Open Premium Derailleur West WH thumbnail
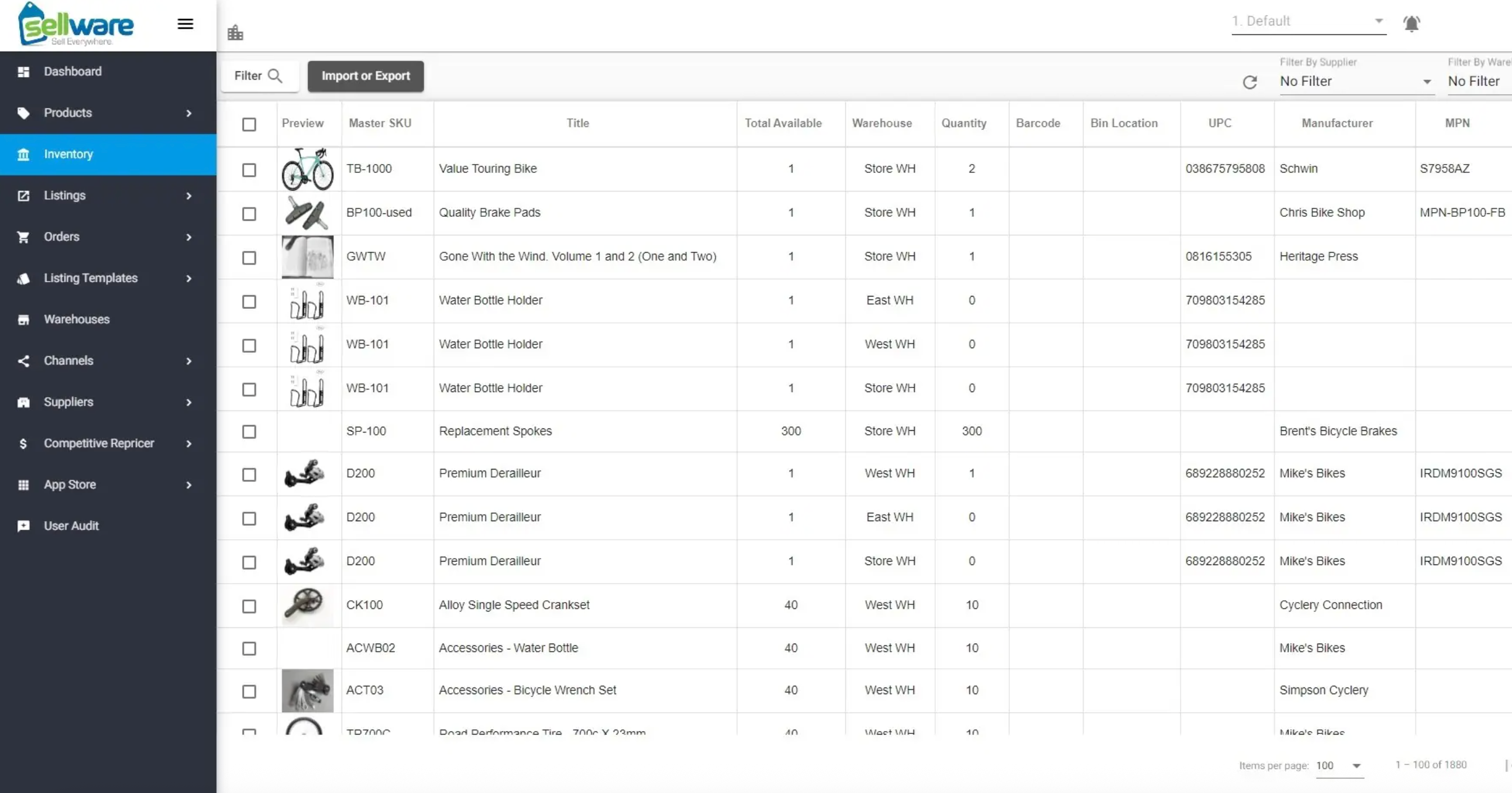 point(305,473)
